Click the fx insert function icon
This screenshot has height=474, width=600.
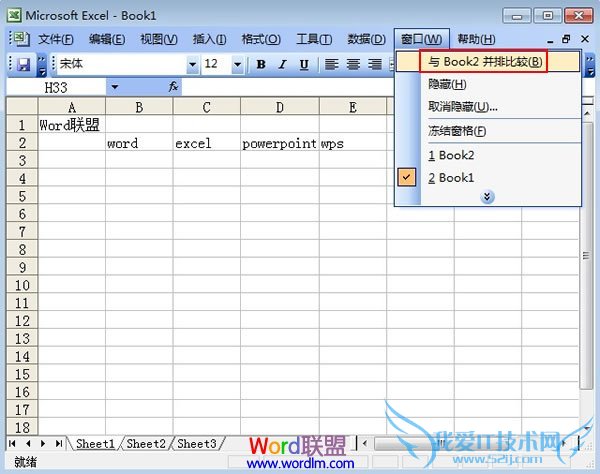[x=173, y=87]
